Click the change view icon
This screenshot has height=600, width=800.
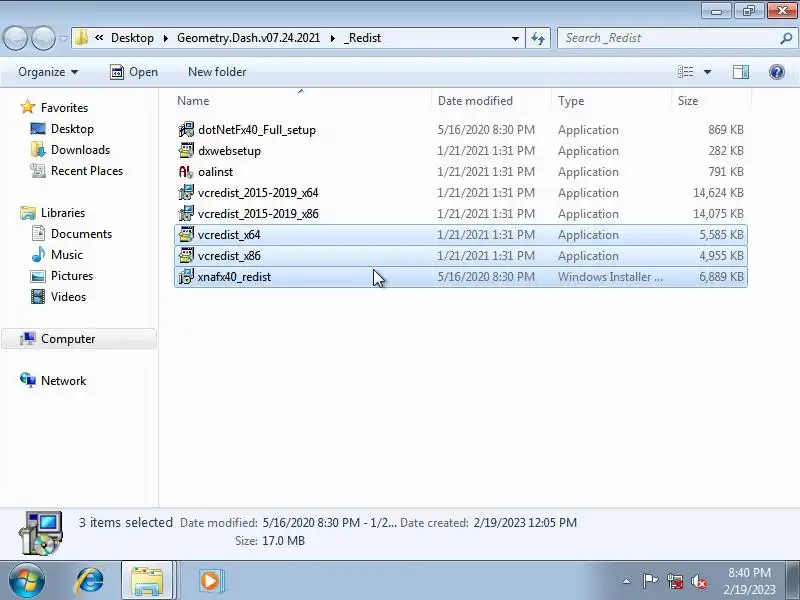click(685, 72)
